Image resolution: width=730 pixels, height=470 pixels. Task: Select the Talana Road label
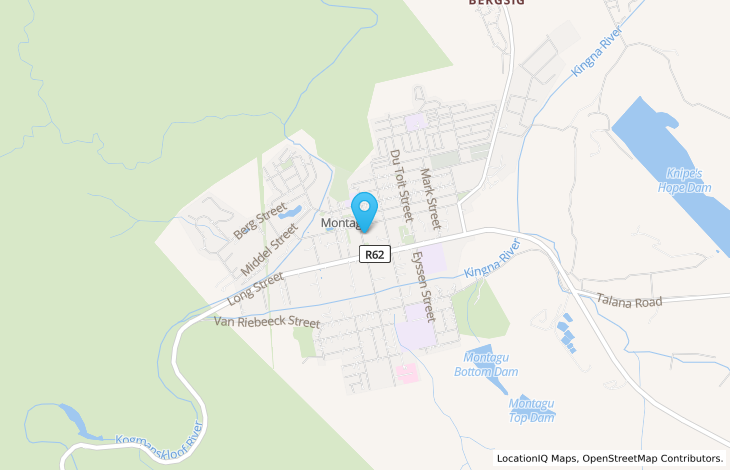[629, 301]
